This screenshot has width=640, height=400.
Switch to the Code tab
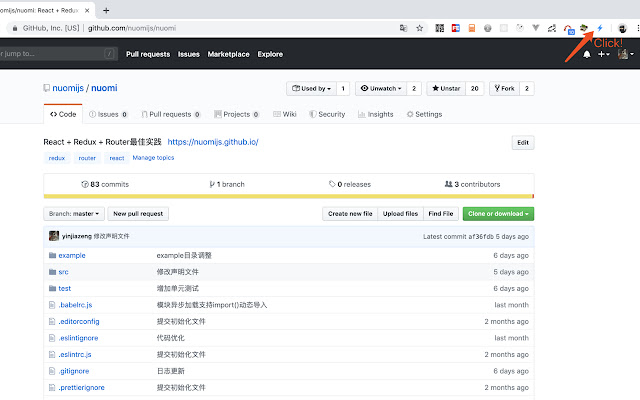point(63,114)
